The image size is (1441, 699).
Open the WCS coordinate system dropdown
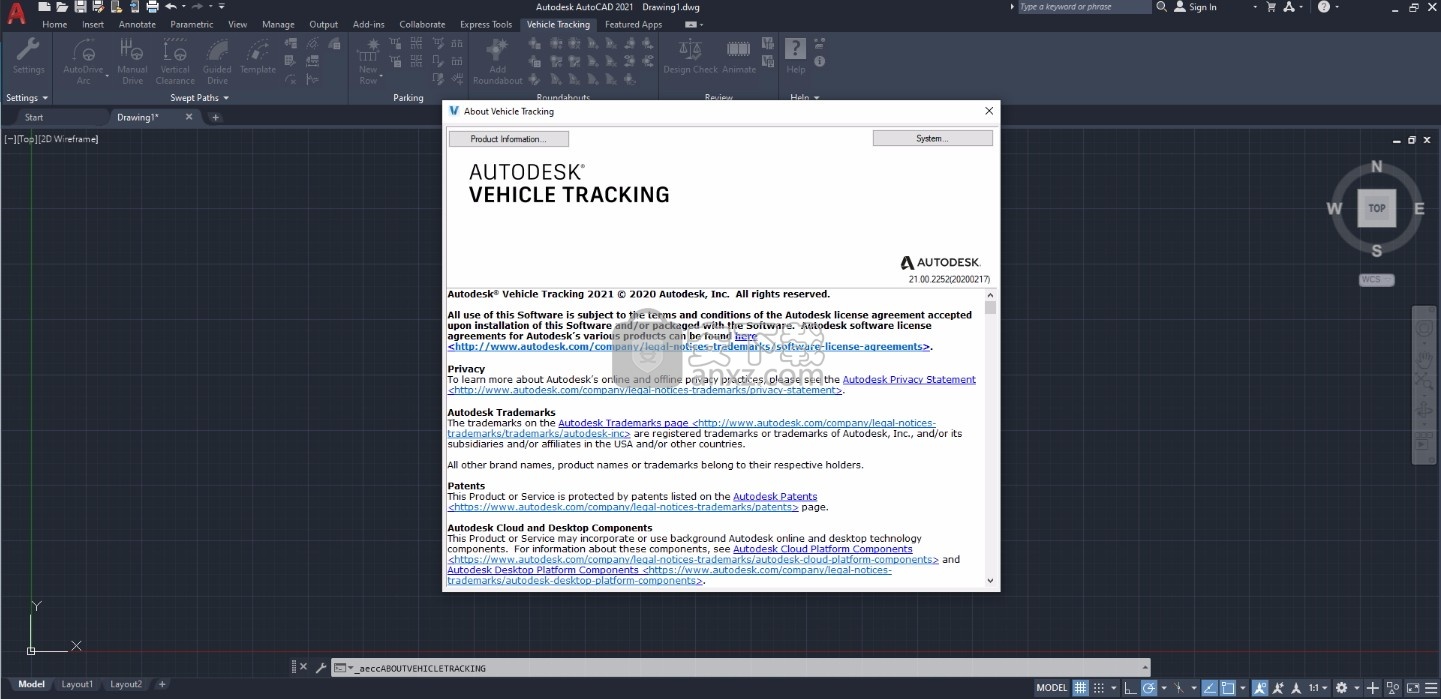click(x=1376, y=280)
